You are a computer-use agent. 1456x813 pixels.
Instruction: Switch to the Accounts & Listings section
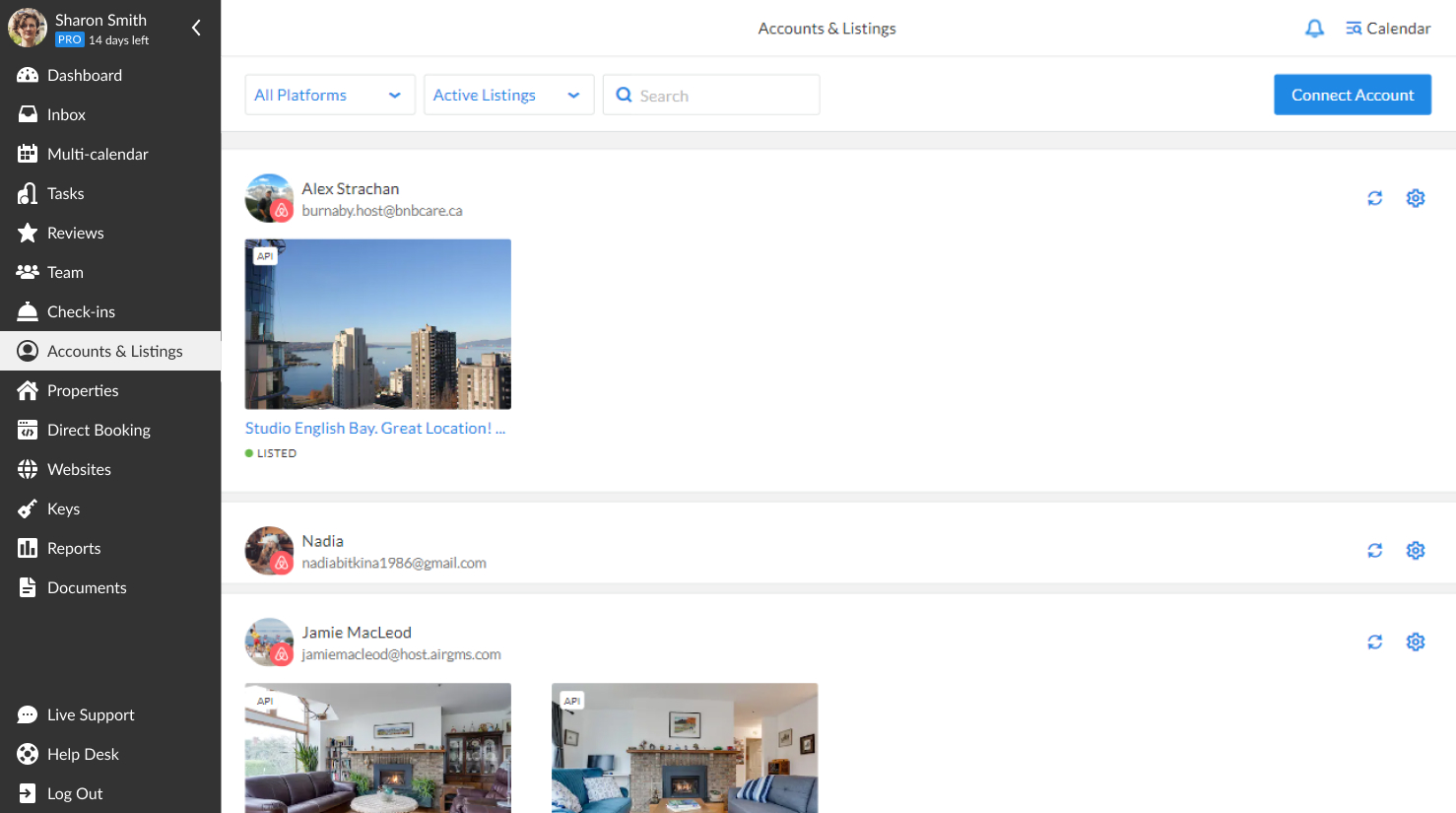(115, 351)
